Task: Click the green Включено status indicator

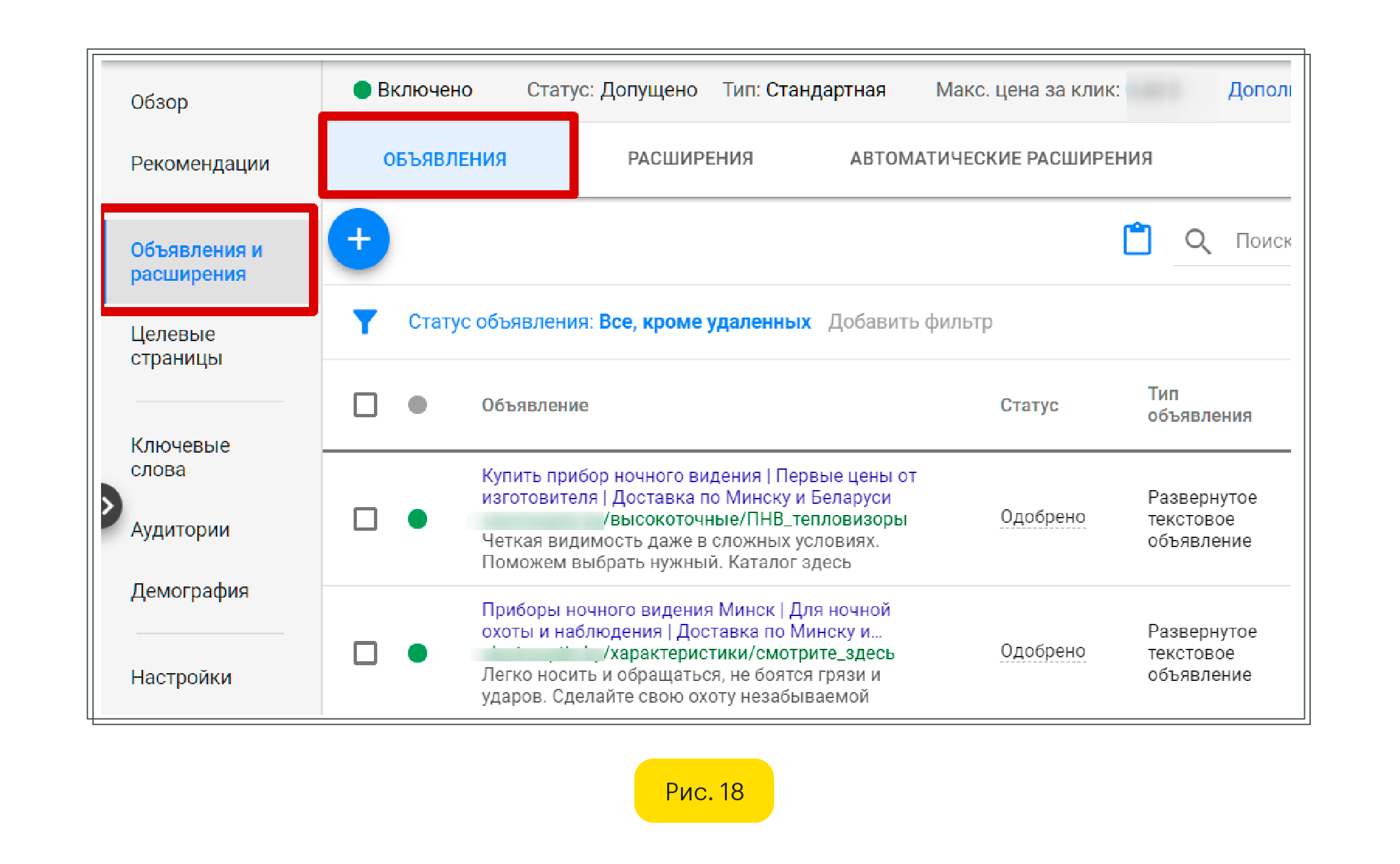Action: coord(362,90)
